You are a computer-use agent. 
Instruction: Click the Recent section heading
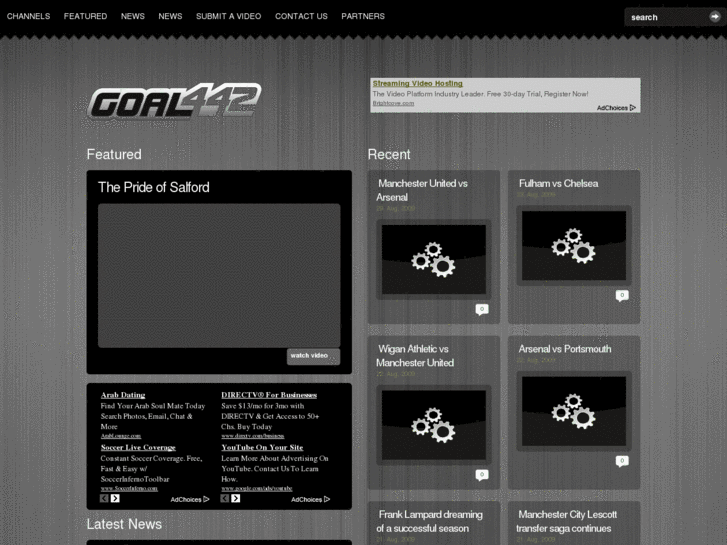(389, 154)
